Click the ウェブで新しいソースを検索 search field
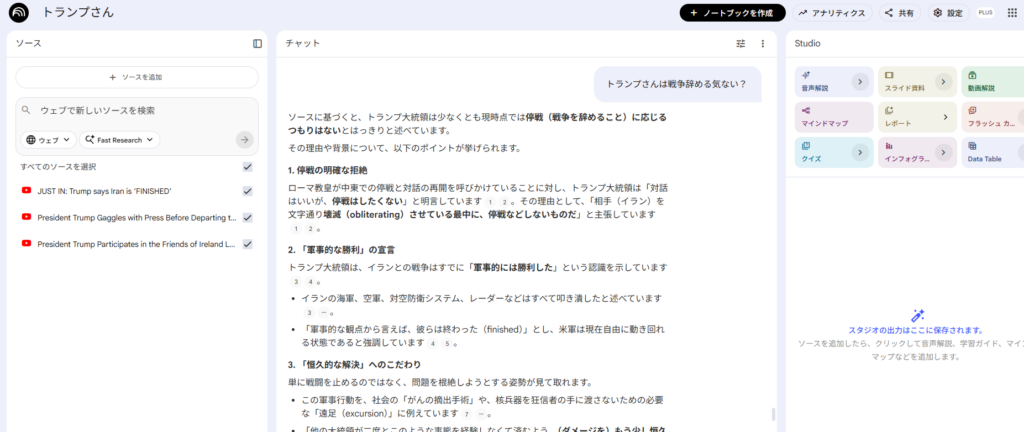 point(130,110)
